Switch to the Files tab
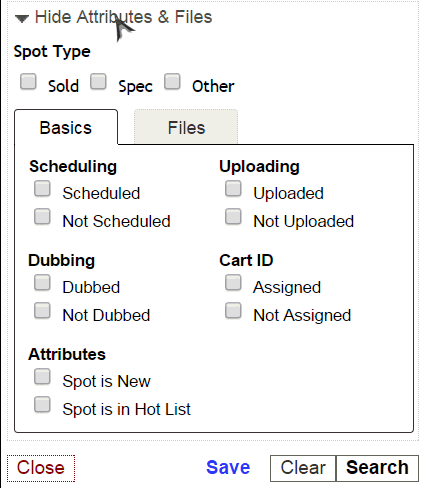 coord(186,128)
